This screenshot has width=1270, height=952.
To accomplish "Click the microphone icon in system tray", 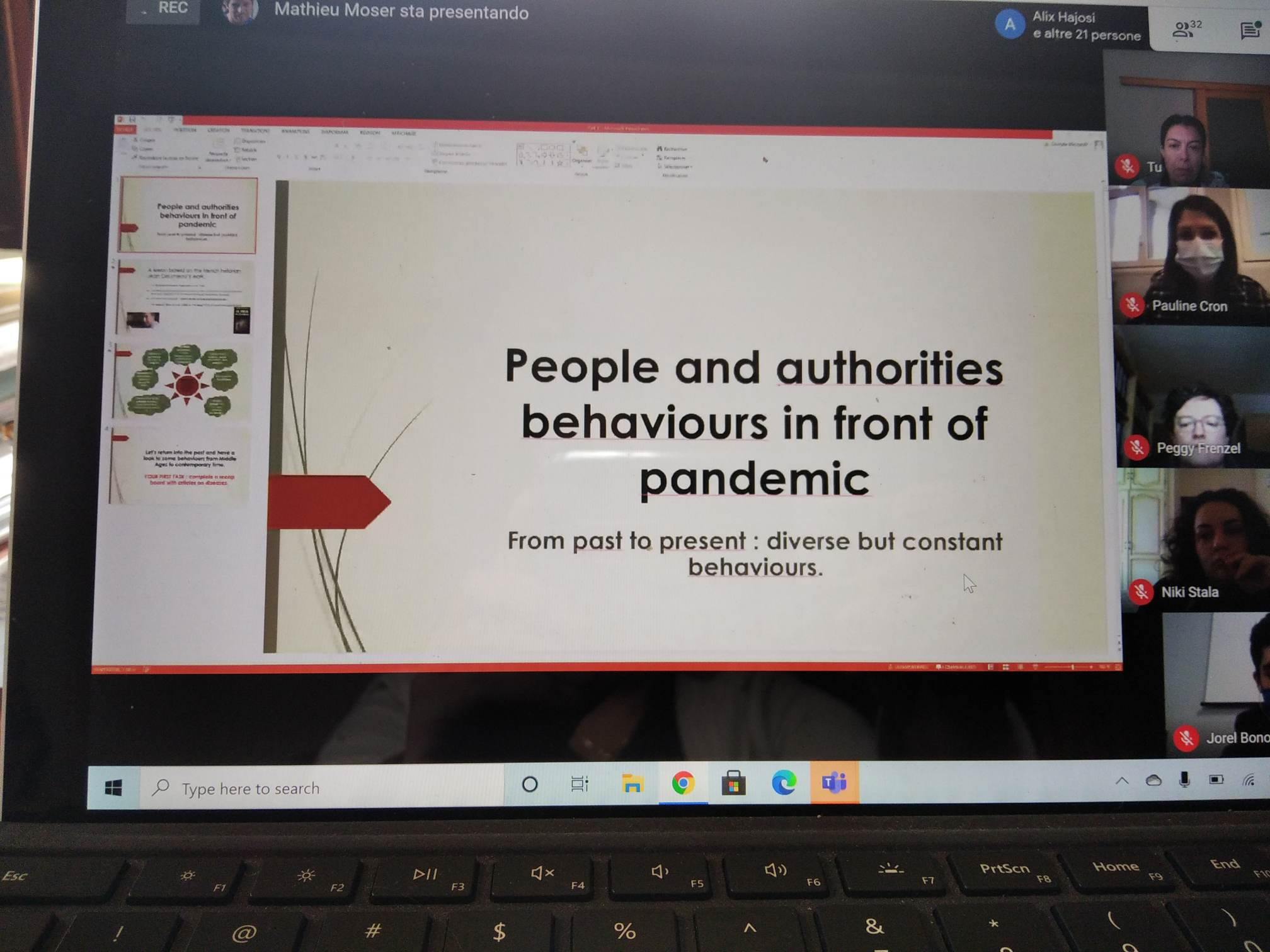I will [1184, 780].
